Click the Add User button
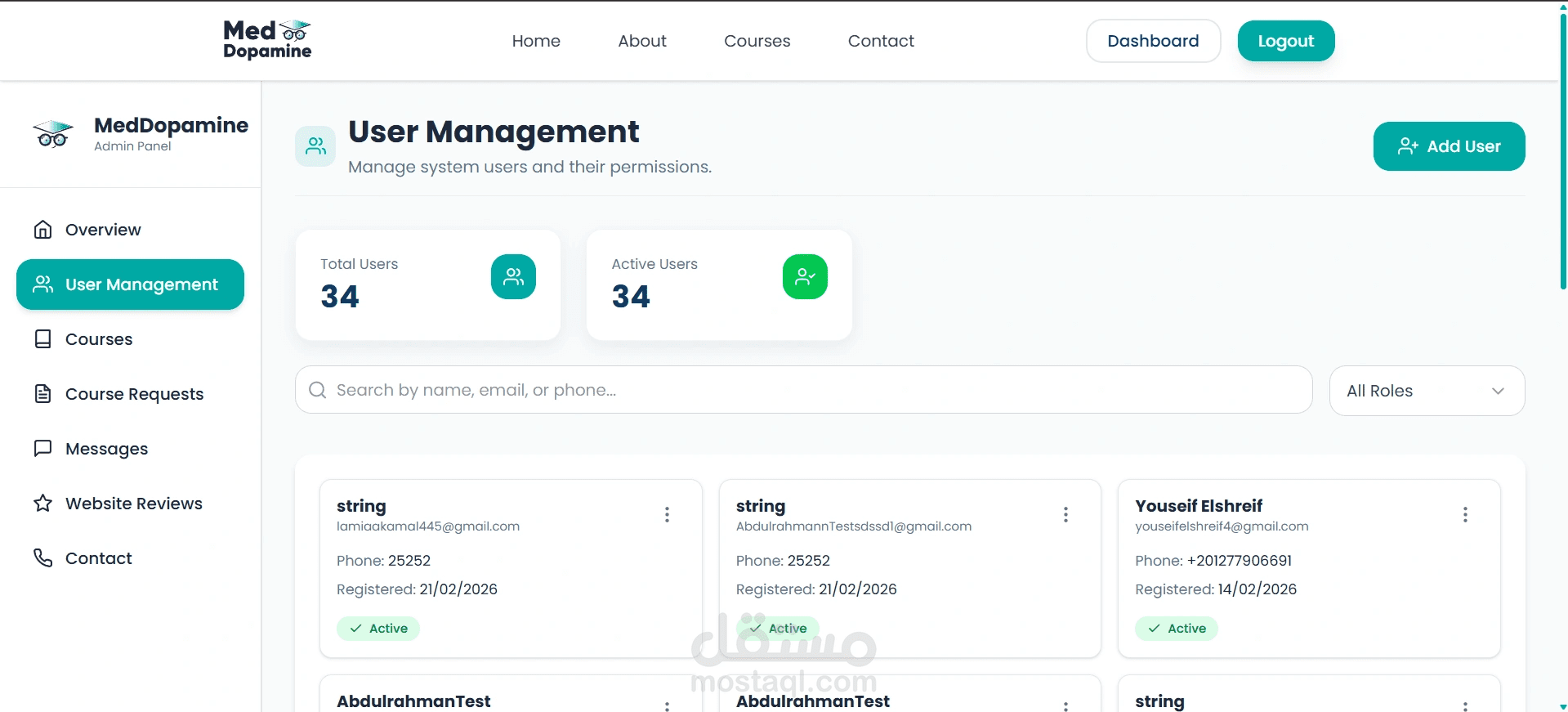Viewport: 1568px width, 712px height. tap(1449, 146)
